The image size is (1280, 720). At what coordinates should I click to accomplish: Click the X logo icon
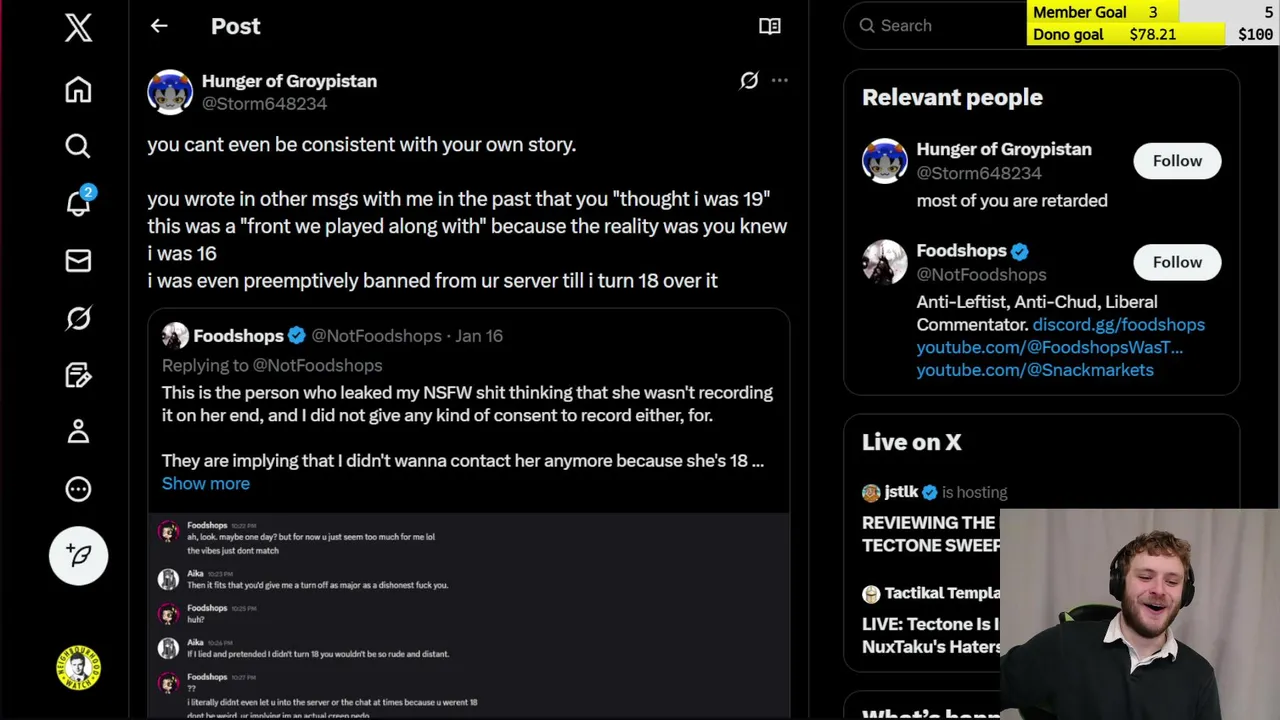click(78, 28)
